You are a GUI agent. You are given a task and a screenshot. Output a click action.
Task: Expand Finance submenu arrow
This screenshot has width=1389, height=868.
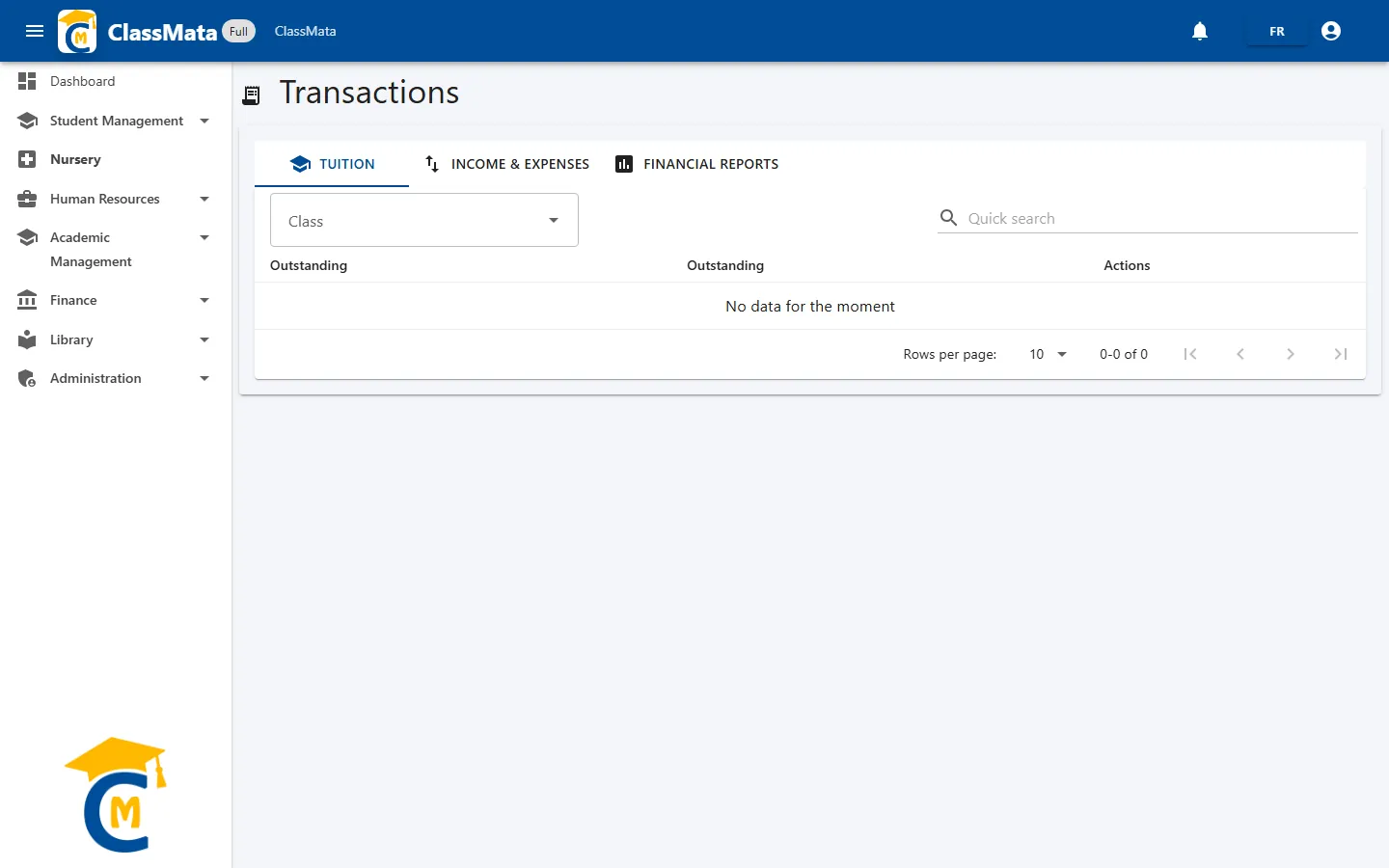(204, 300)
